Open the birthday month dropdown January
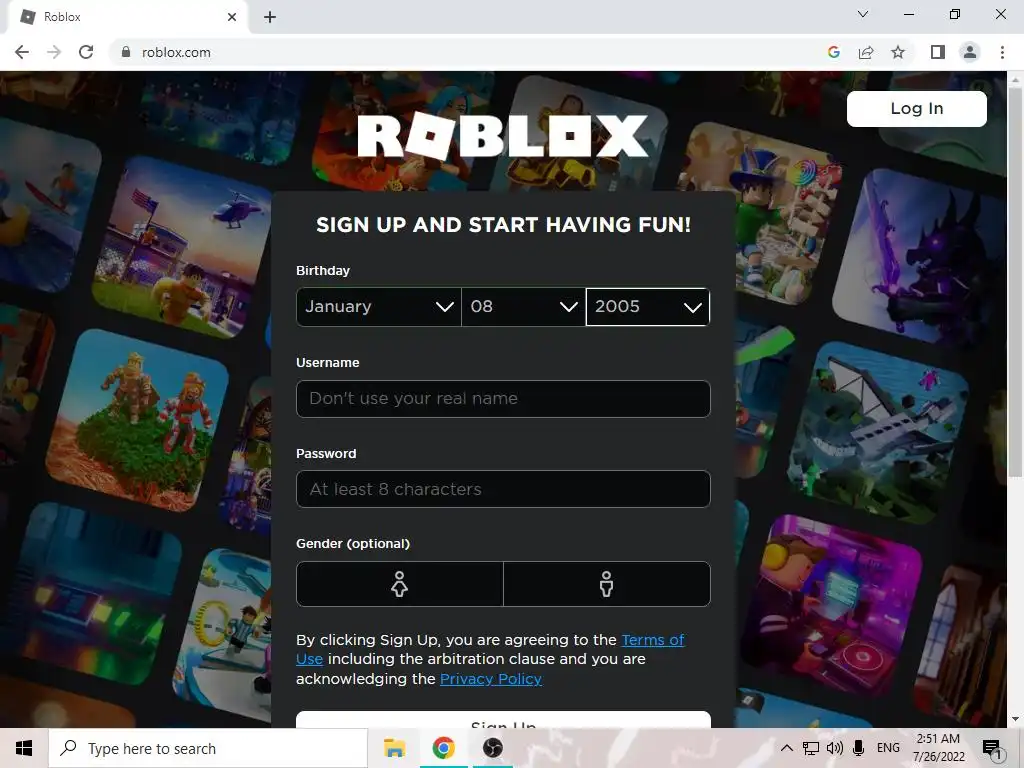Viewport: 1024px width, 768px height. 379,307
